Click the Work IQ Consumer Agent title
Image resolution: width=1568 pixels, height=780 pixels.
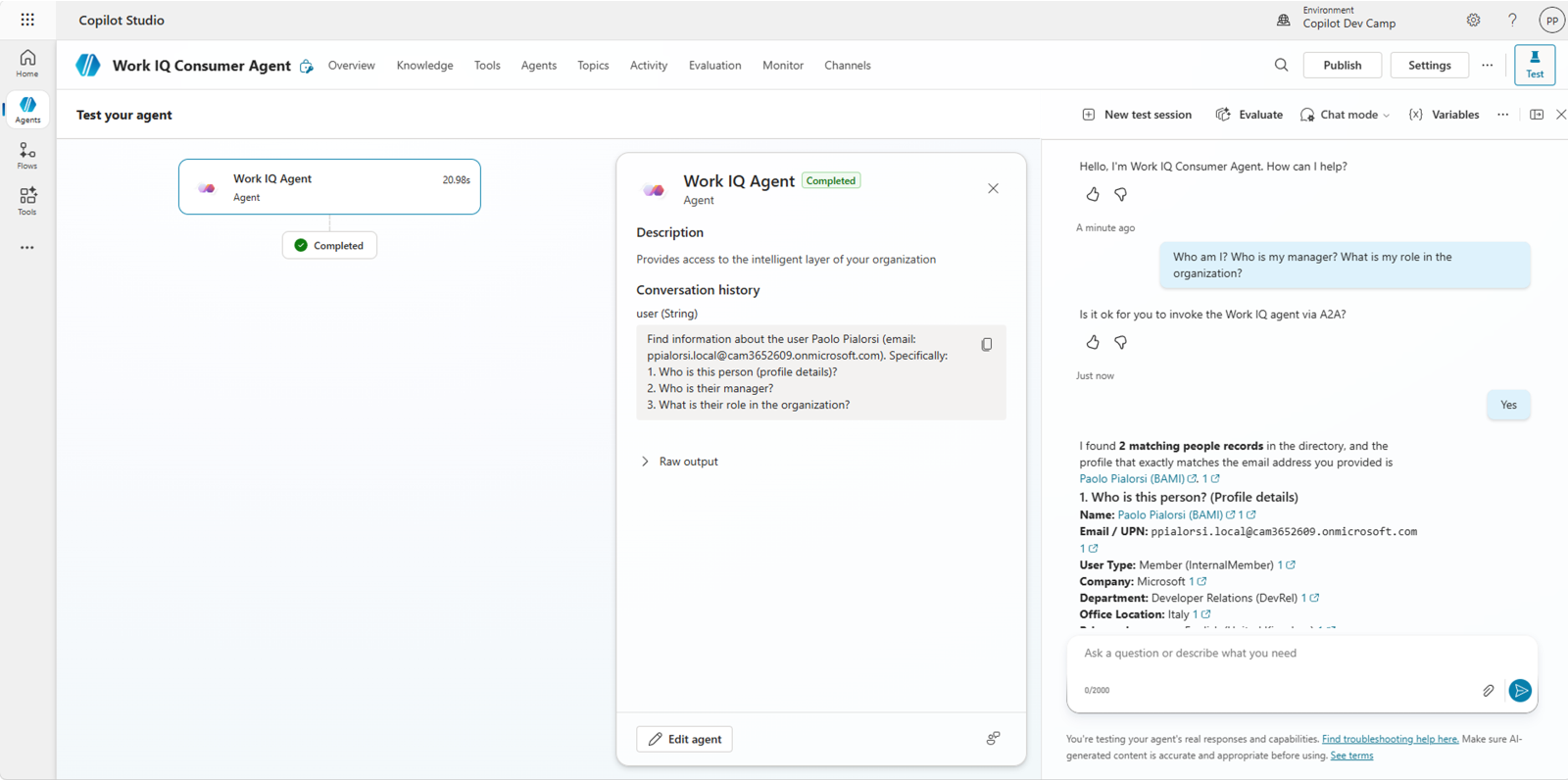tap(202, 66)
